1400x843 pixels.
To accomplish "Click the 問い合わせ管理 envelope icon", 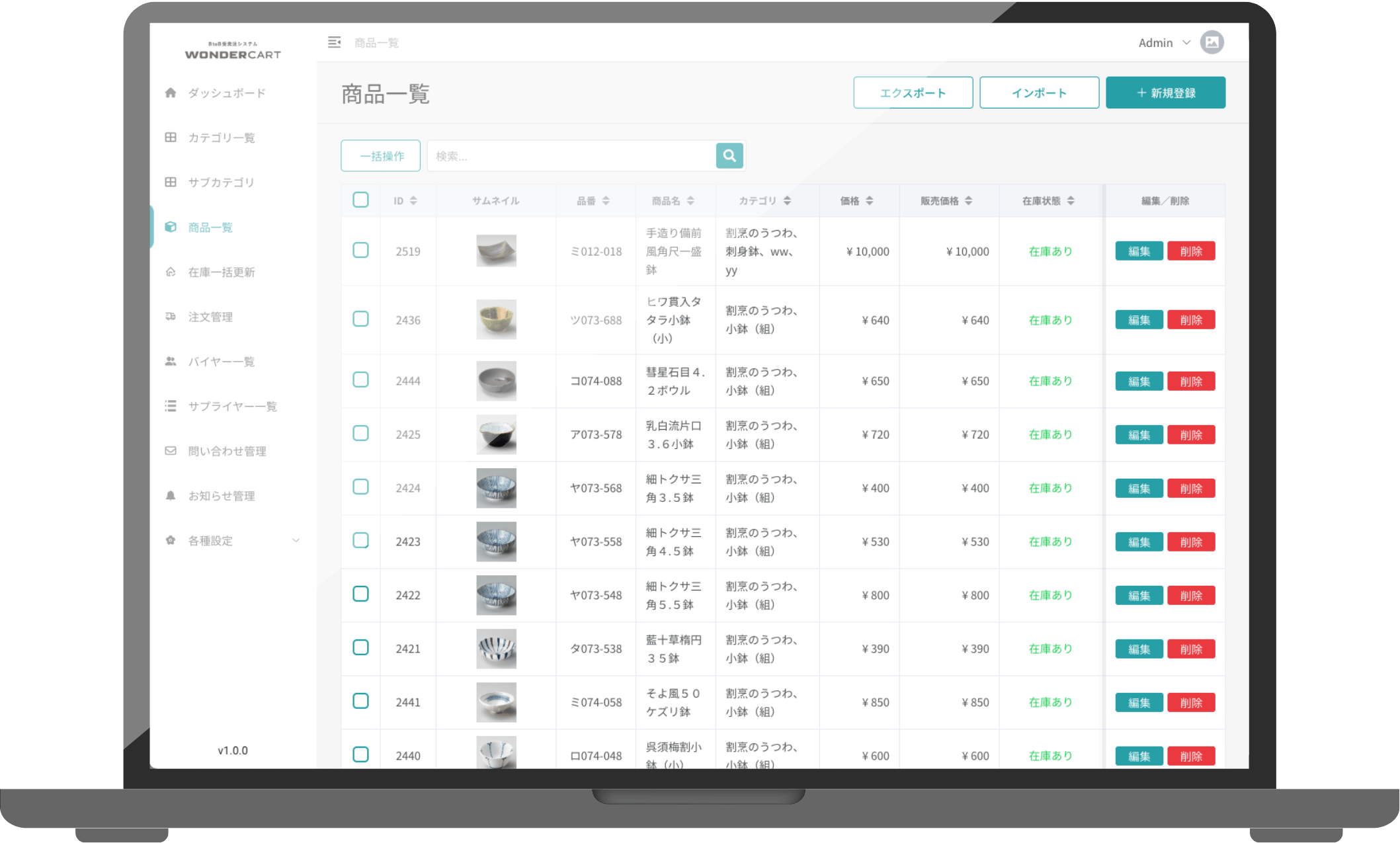I will point(171,451).
